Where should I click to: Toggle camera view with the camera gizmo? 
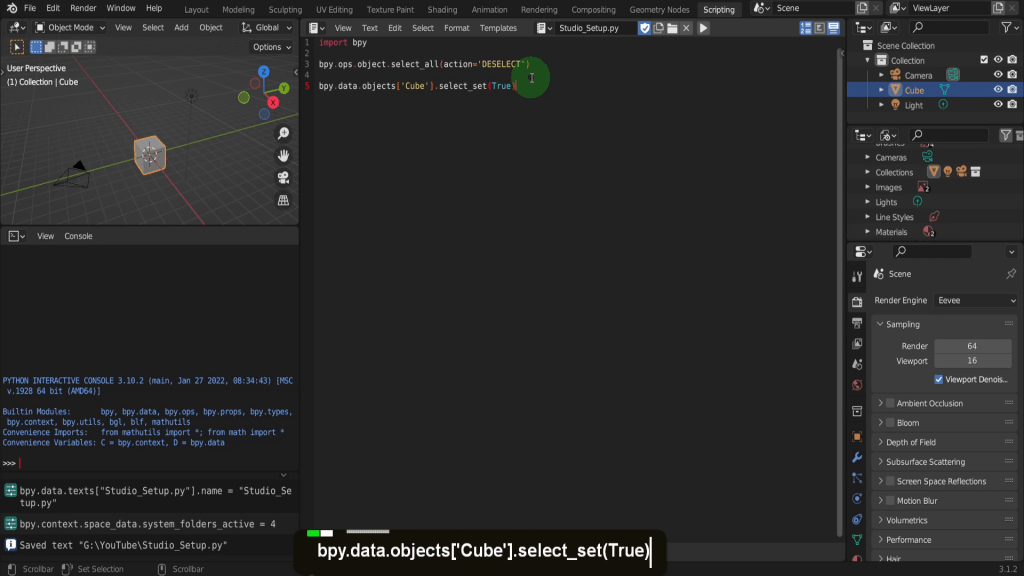pos(283,178)
